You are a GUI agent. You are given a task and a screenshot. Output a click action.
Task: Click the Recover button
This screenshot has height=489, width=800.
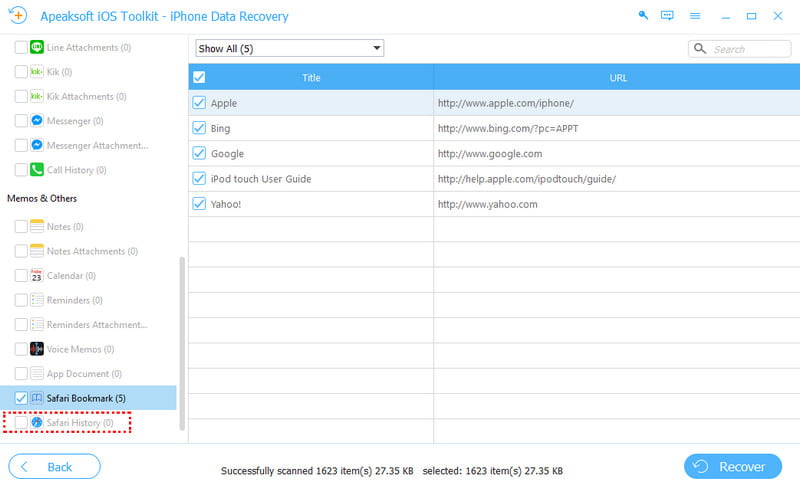pyautogui.click(x=733, y=467)
